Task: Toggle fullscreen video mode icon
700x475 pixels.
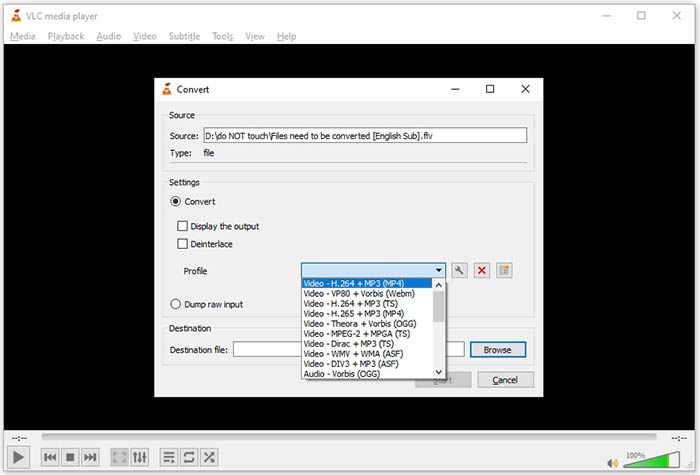Action: 119,457
